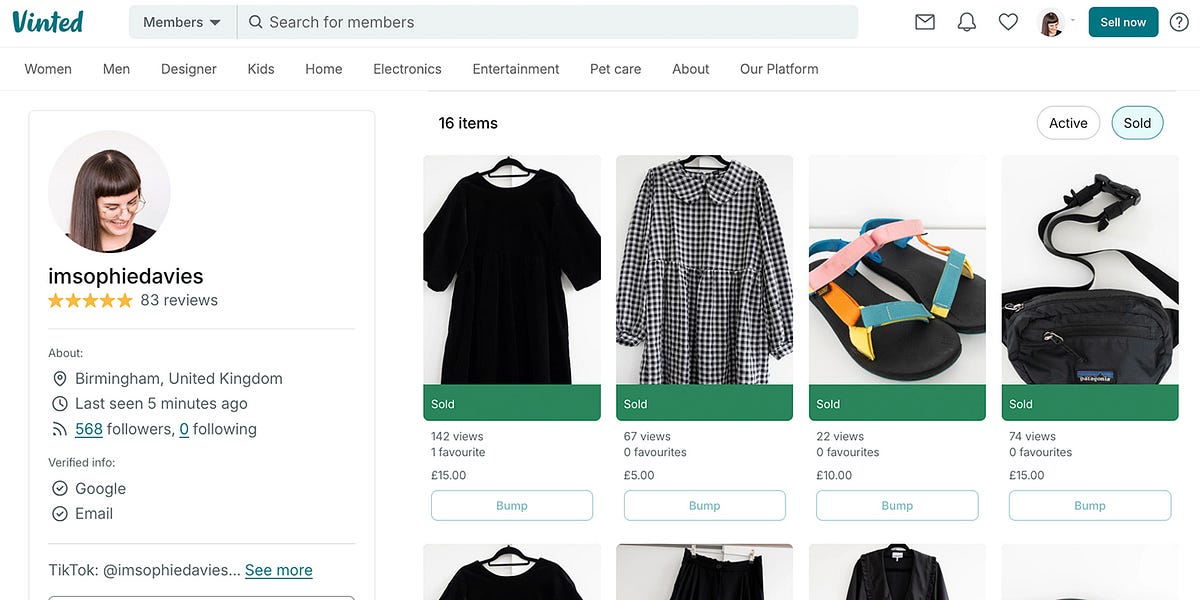
Task: Click the broadcast icon beside followers count
Action: pos(60,428)
